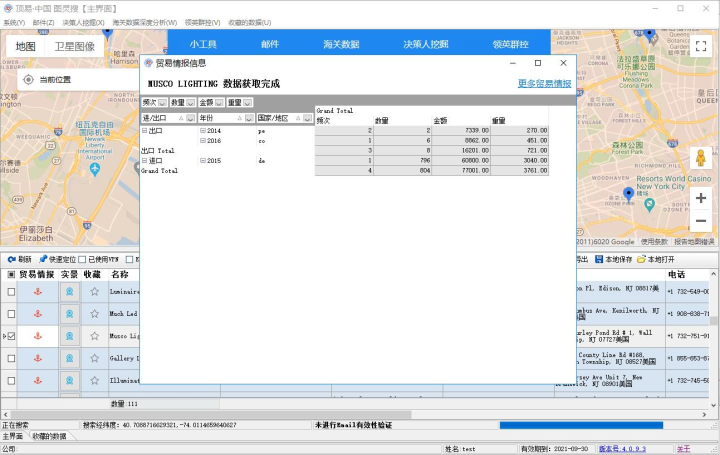Image resolution: width=720 pixels, height=455 pixels.
Task: Zoom out the map with minus button
Action: coord(701,221)
